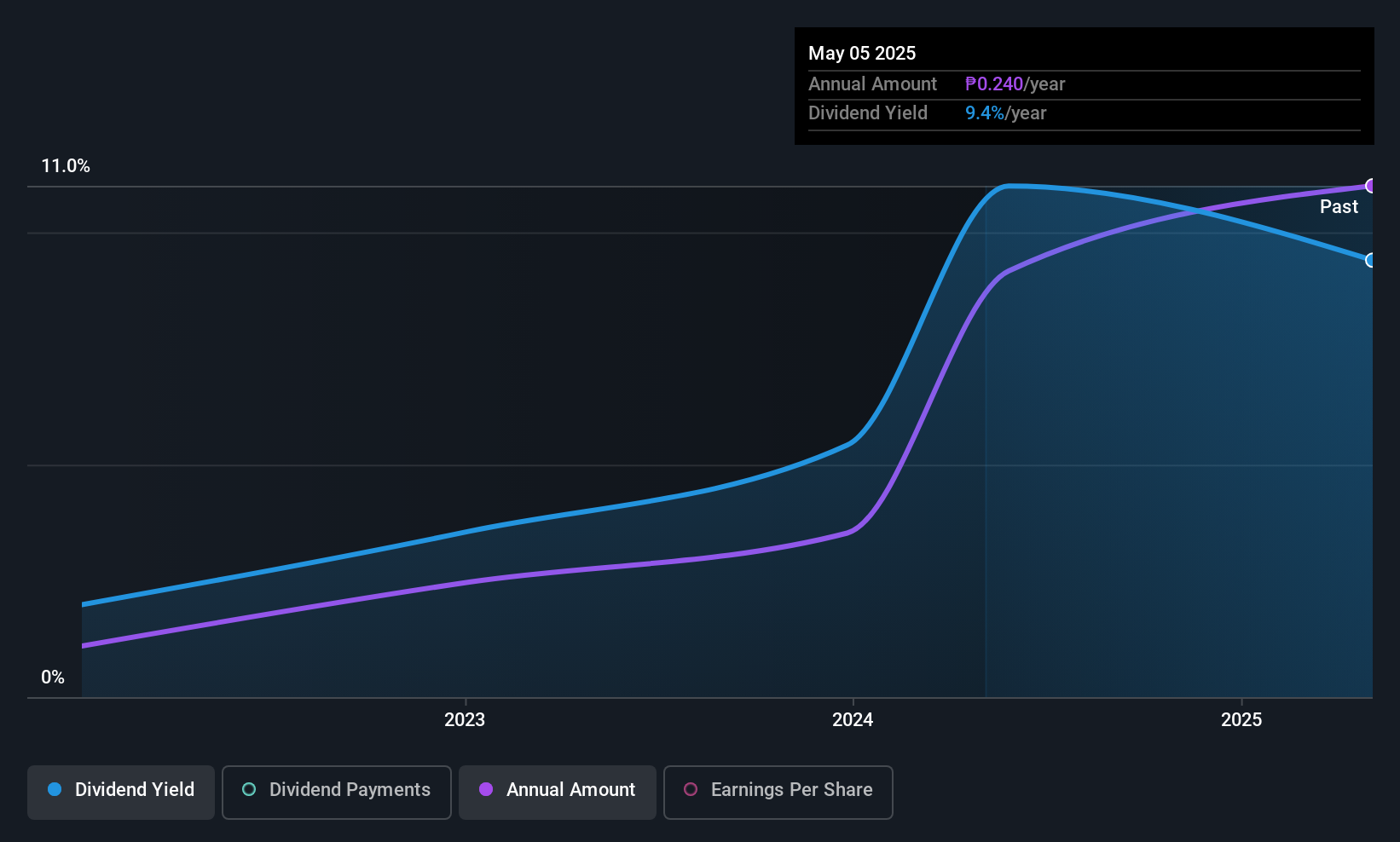The image size is (1400, 842).
Task: Click the 11.0% gridline label
Action: point(66,165)
